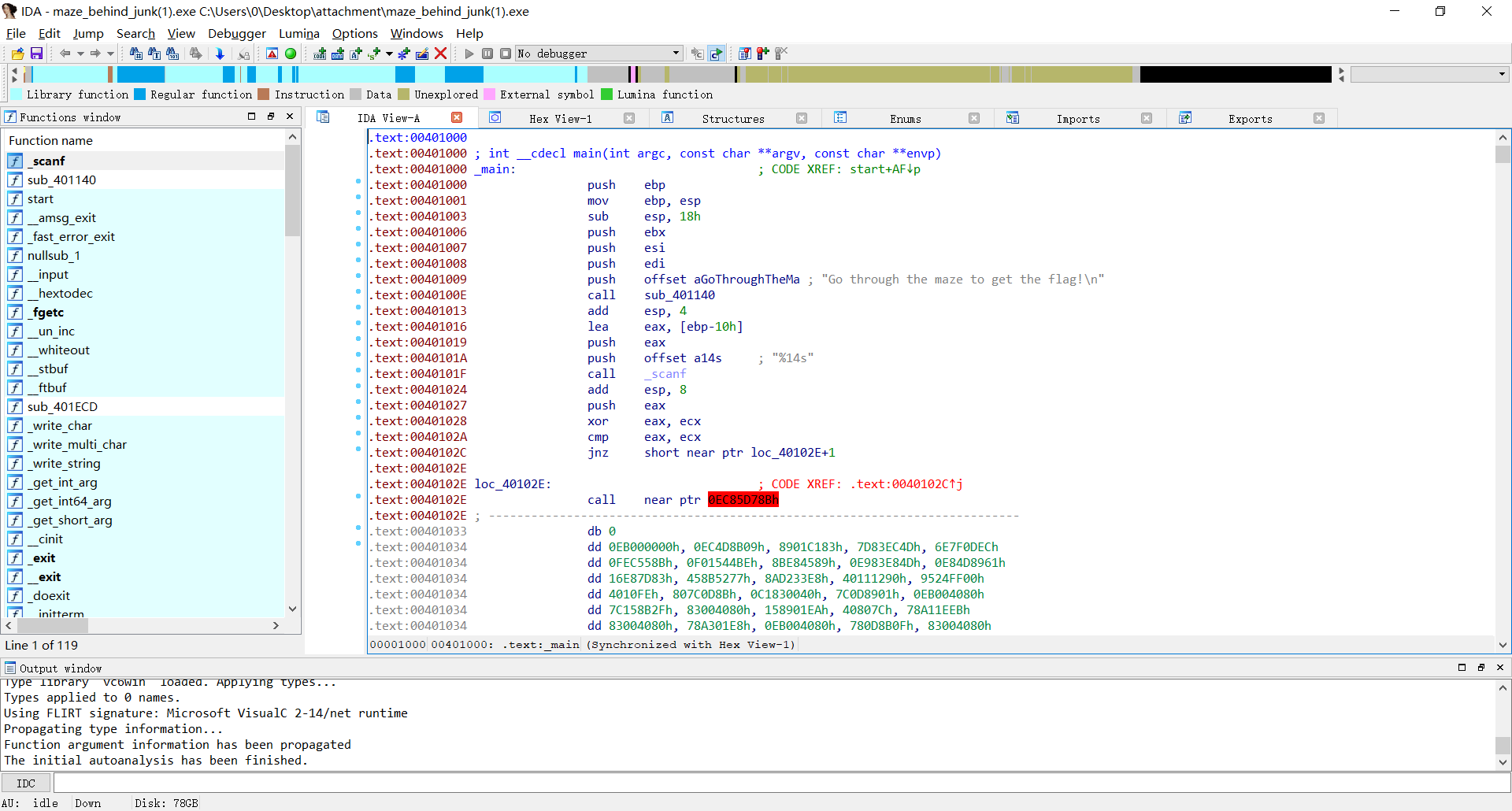Click the pause process button

[x=487, y=54]
